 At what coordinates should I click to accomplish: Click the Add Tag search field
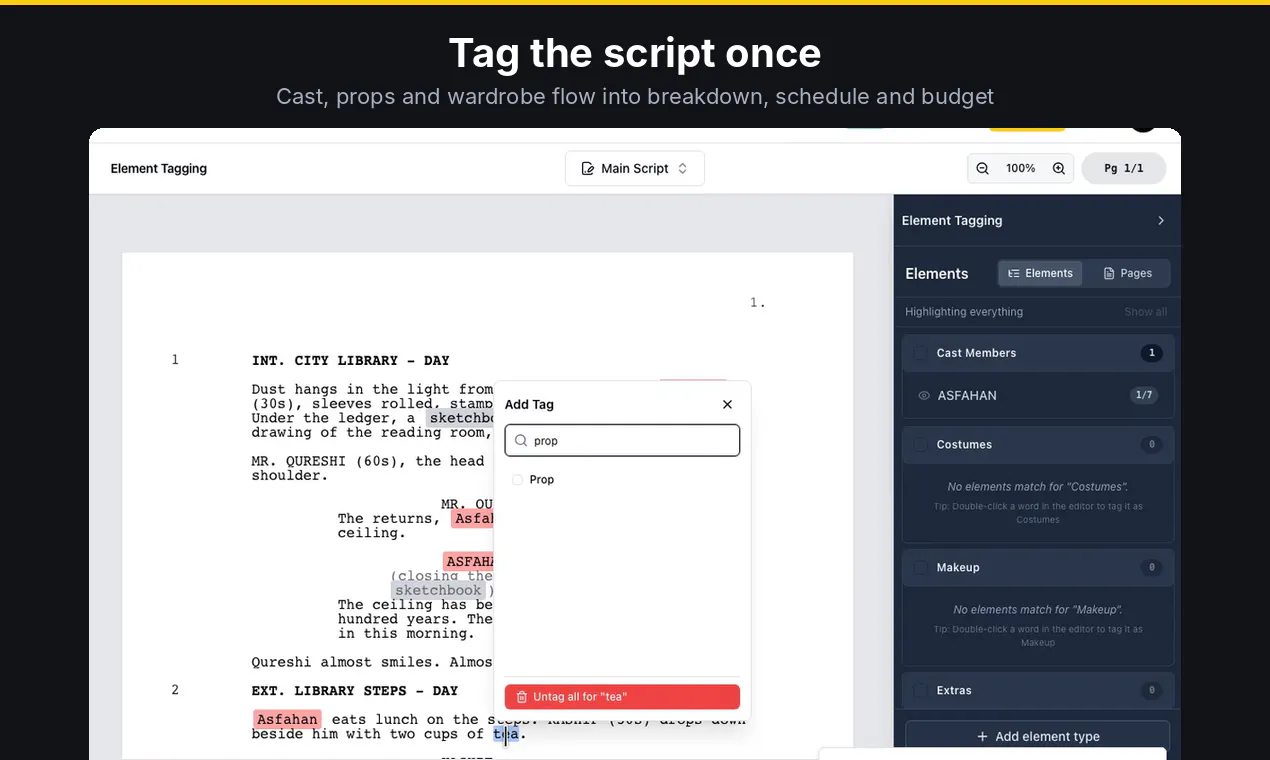[622, 441]
